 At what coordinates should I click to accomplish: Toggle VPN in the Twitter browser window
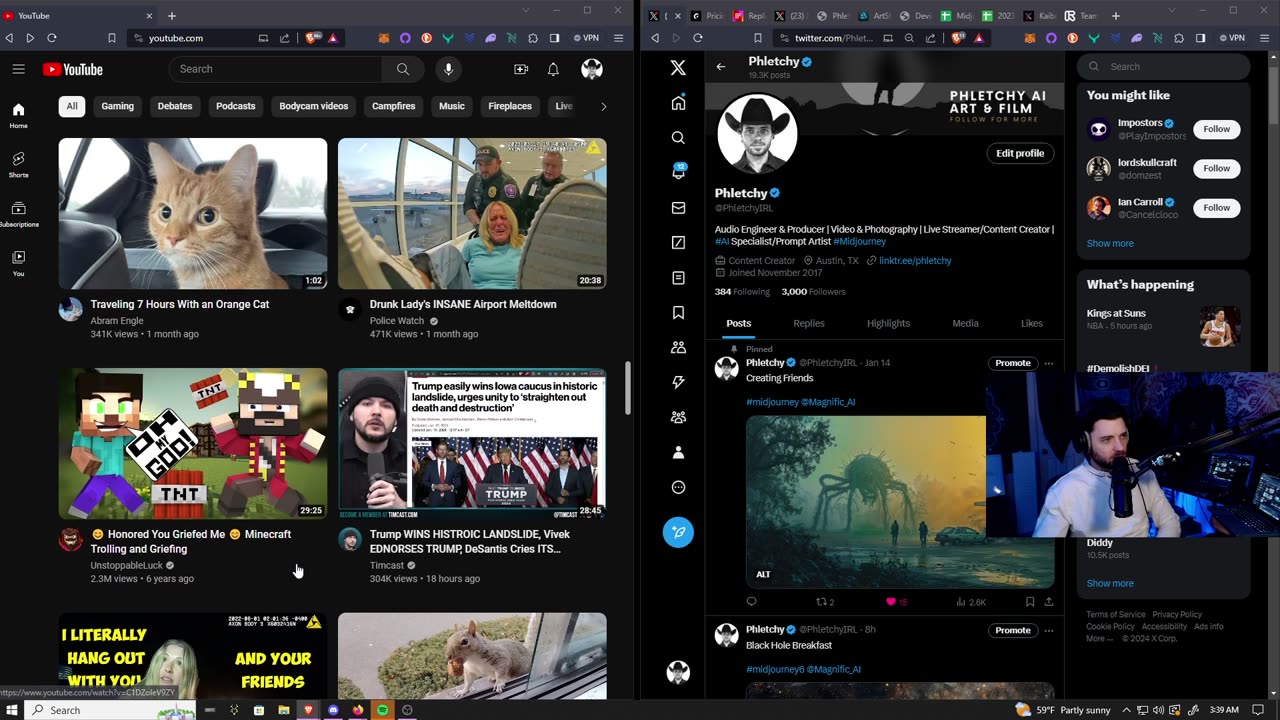point(1231,38)
